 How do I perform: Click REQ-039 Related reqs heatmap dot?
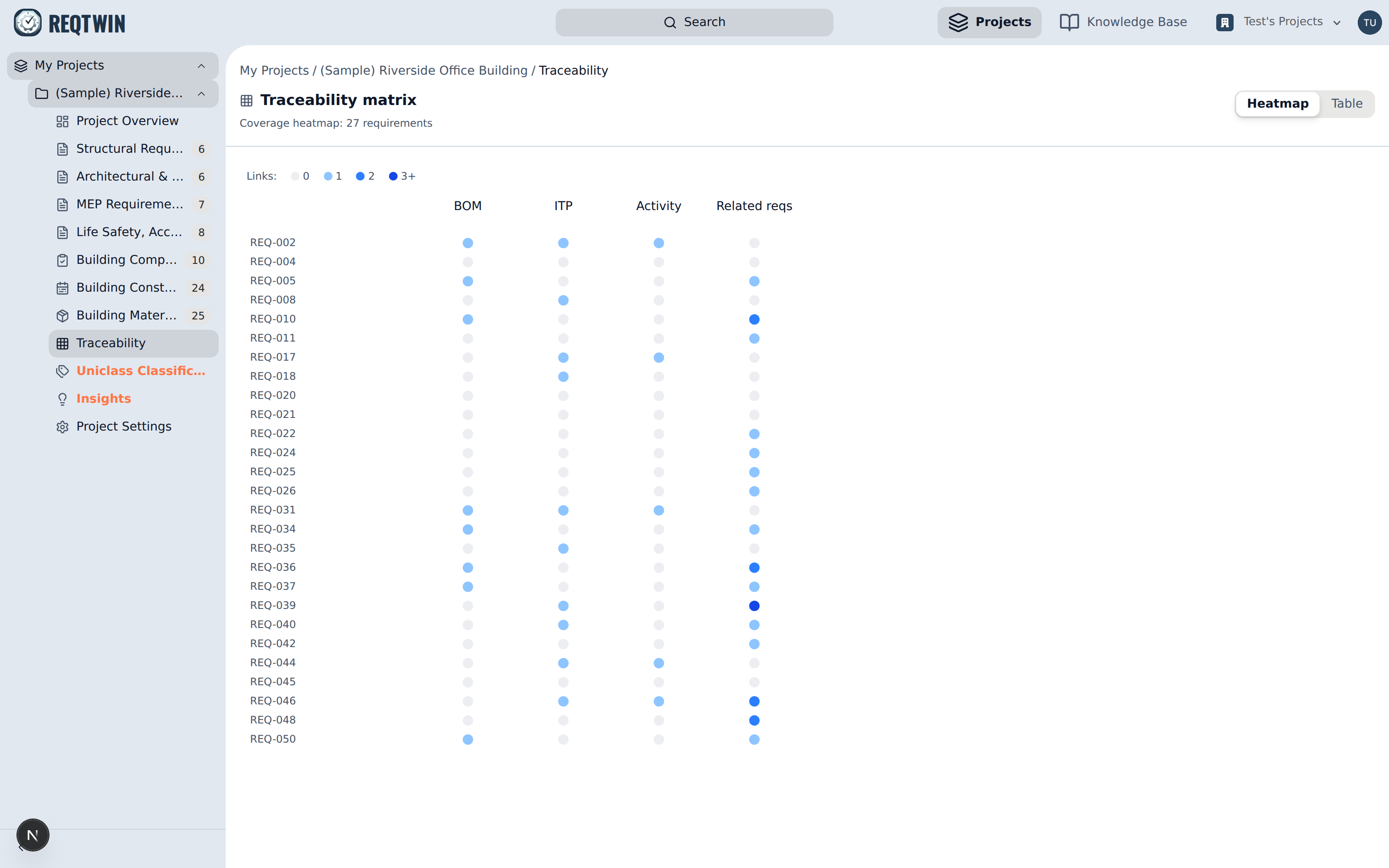754,606
